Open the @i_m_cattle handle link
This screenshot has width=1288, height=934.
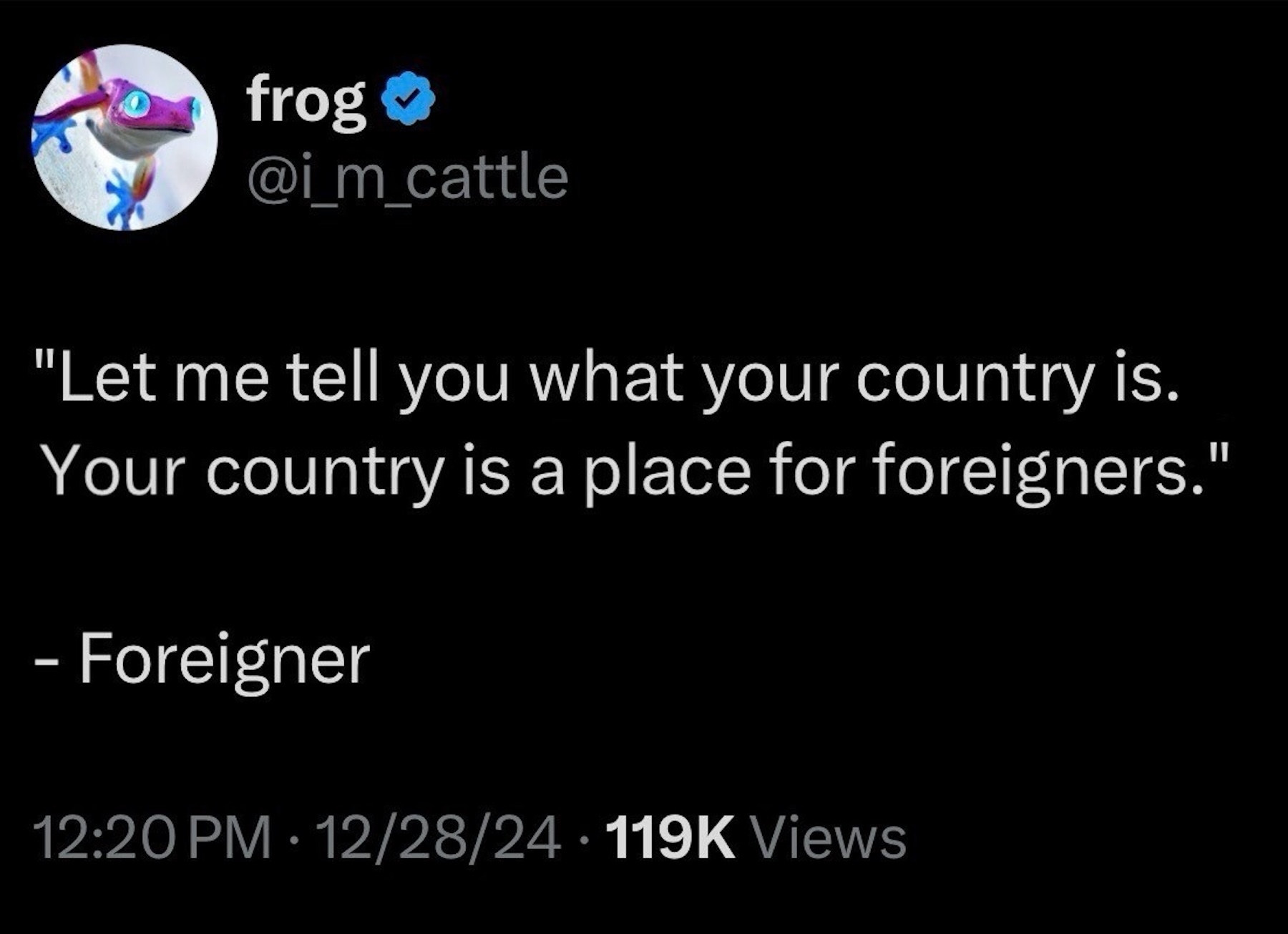(x=407, y=177)
